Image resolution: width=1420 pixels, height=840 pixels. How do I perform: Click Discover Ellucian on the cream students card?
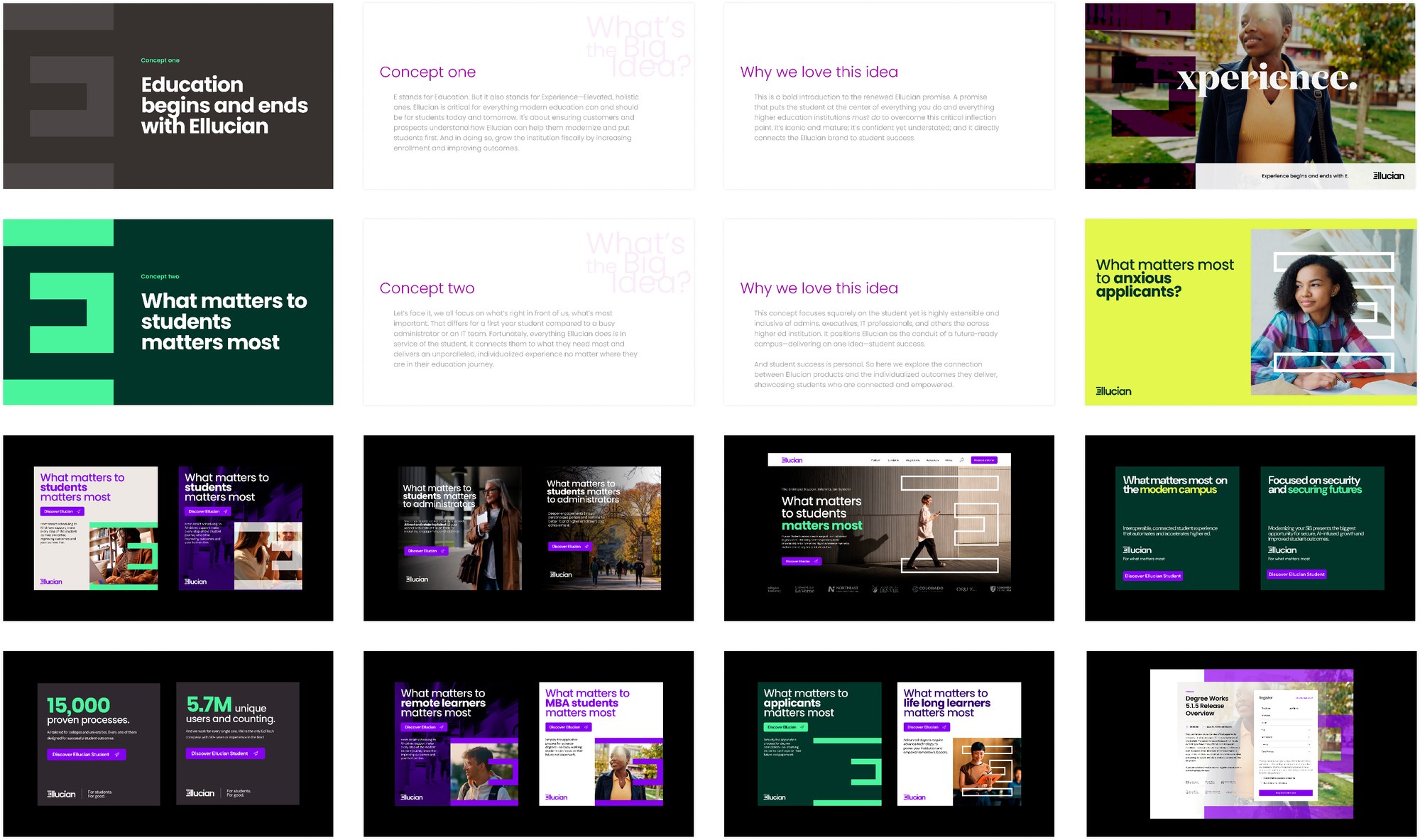pos(62,511)
